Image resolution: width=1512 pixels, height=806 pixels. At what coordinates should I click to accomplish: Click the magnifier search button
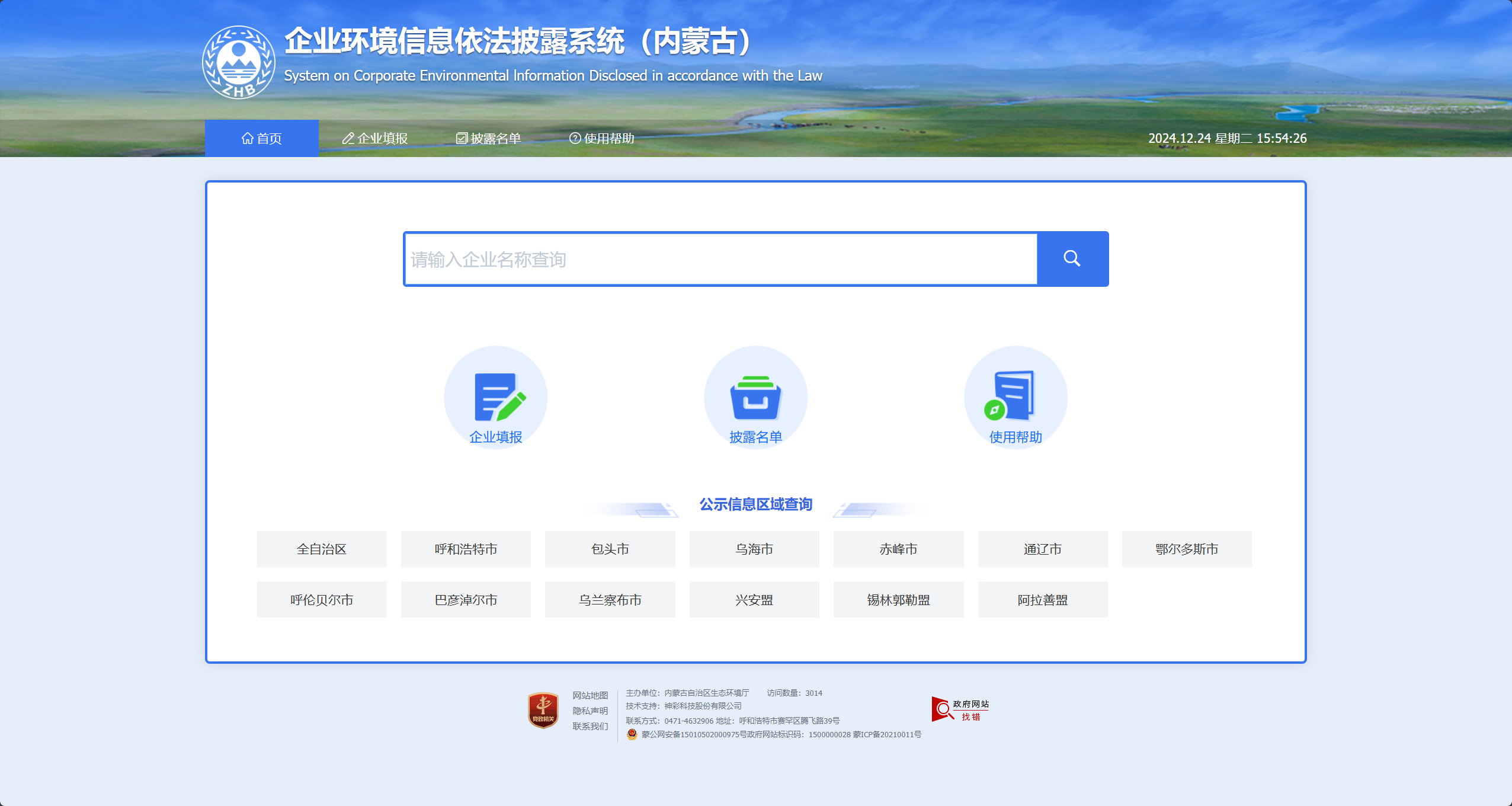coord(1072,259)
